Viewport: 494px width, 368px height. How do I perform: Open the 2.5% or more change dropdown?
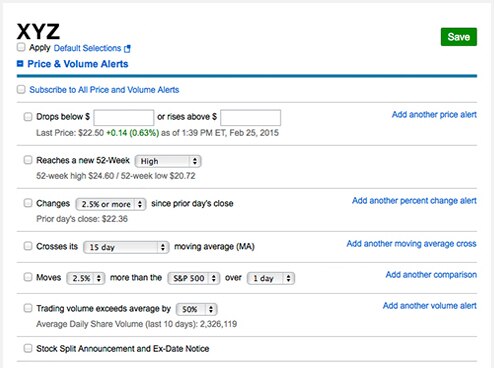point(111,204)
